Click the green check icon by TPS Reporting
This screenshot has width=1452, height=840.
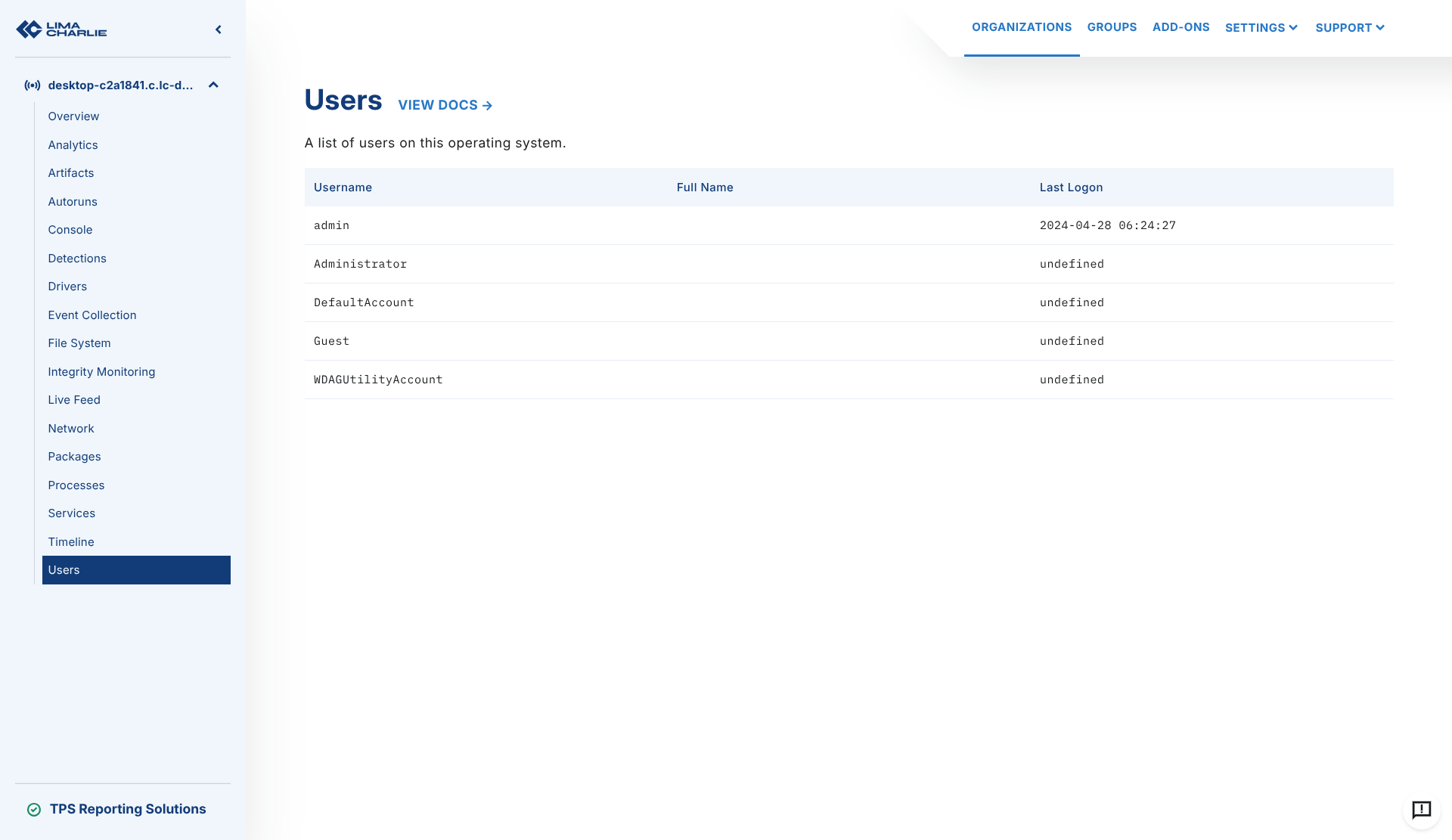coord(34,810)
